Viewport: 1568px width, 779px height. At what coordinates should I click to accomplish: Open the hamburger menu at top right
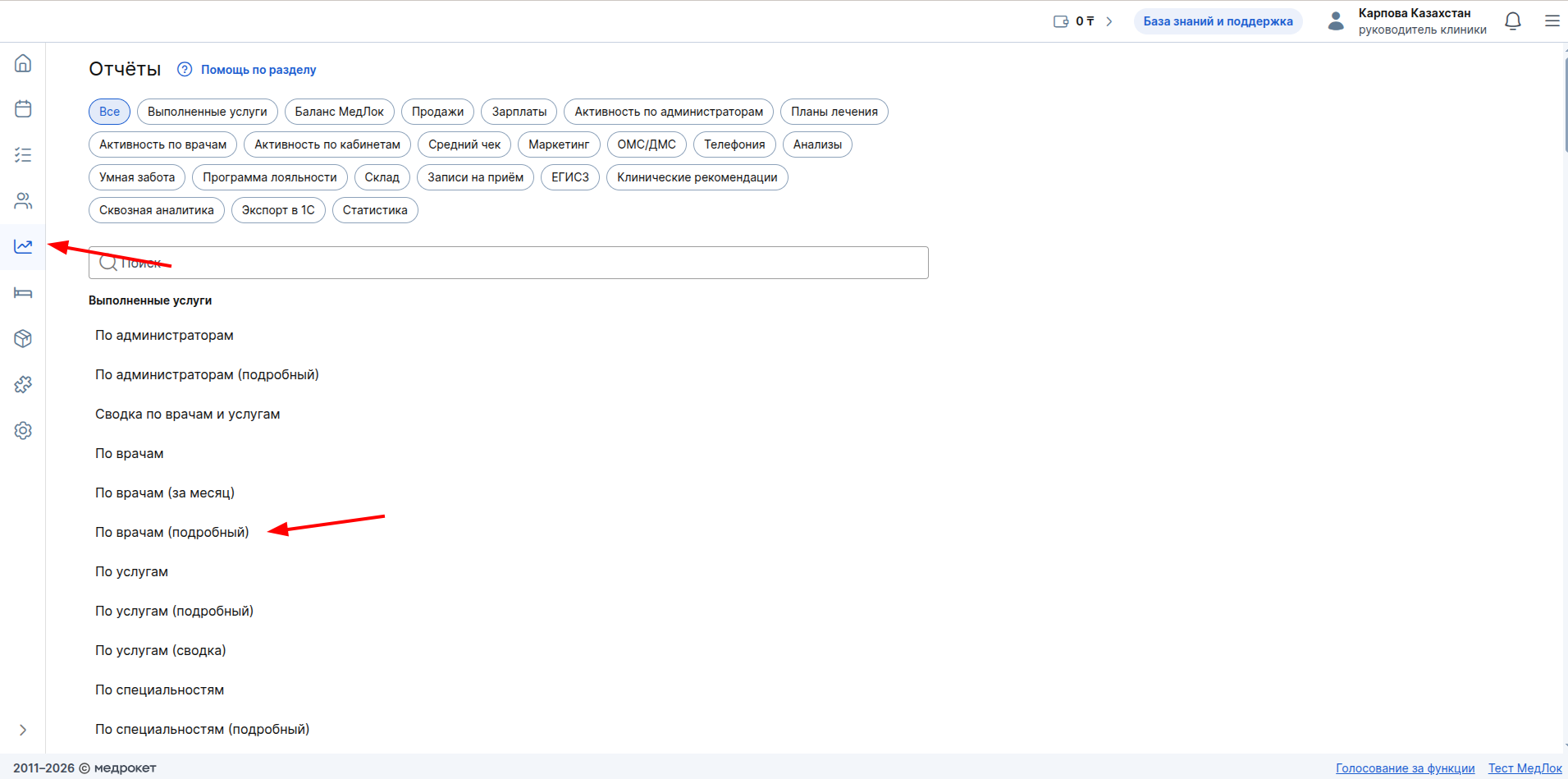(1552, 21)
